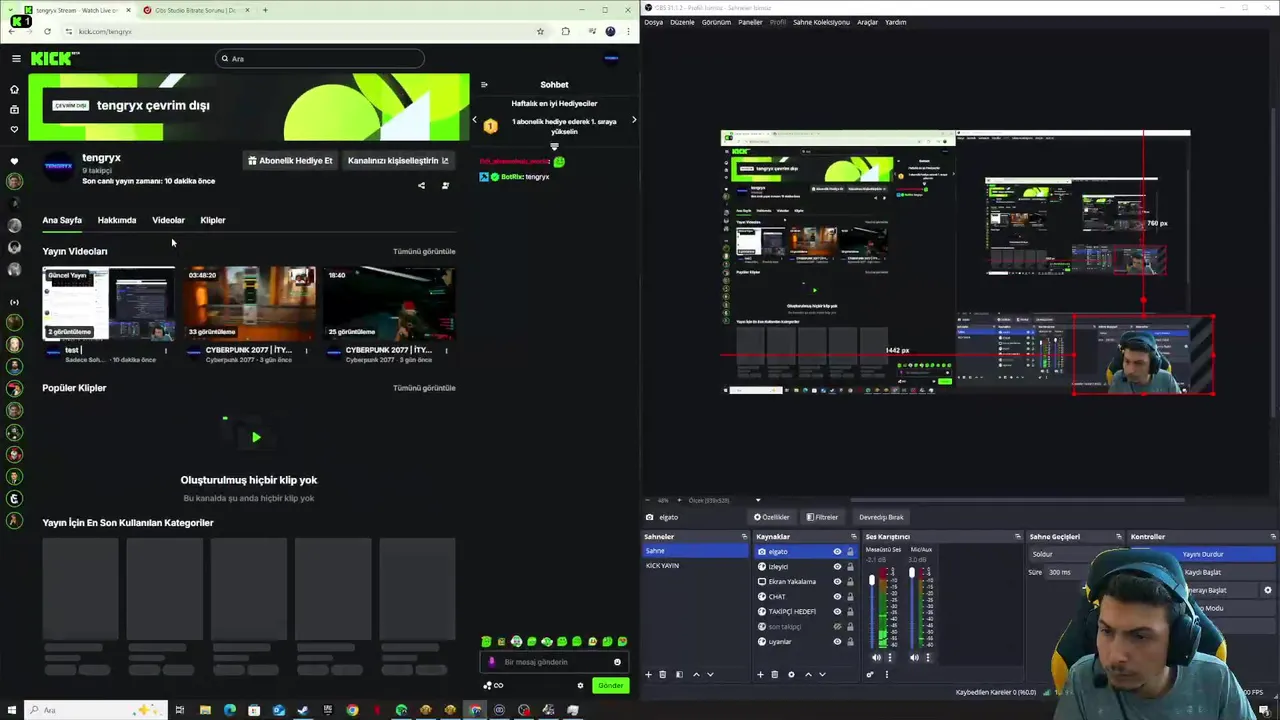The width and height of the screenshot is (1280, 720).
Task: Open source Özellikler button in OBS
Action: click(772, 517)
